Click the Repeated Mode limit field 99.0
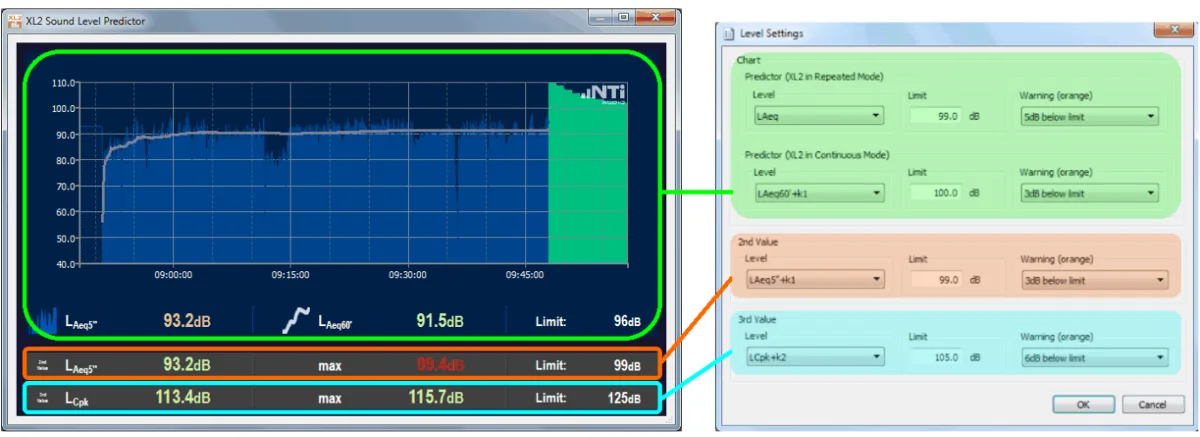Image resolution: width=1200 pixels, height=437 pixels. [x=936, y=116]
